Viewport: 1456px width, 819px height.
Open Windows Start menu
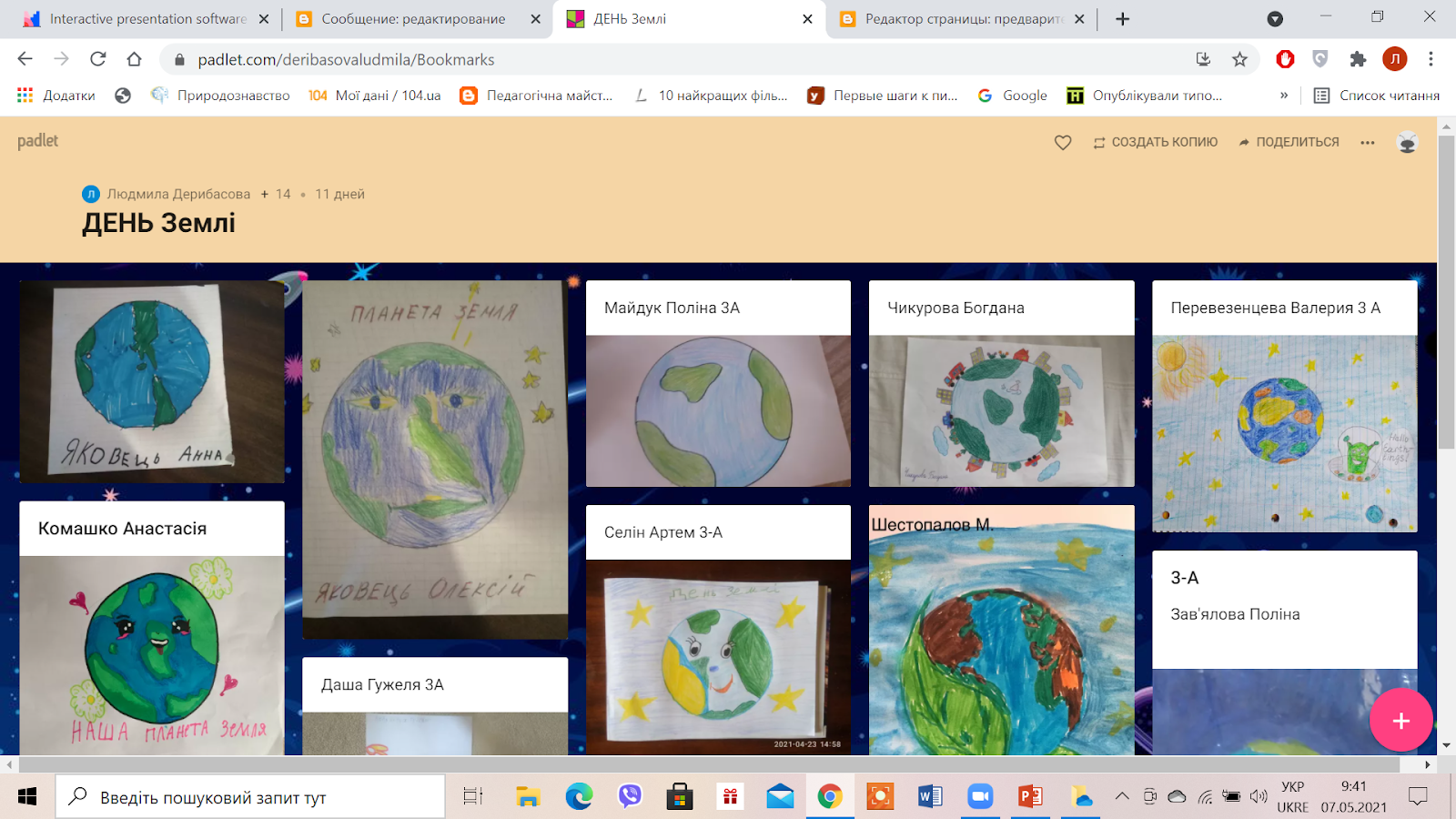(x=27, y=797)
